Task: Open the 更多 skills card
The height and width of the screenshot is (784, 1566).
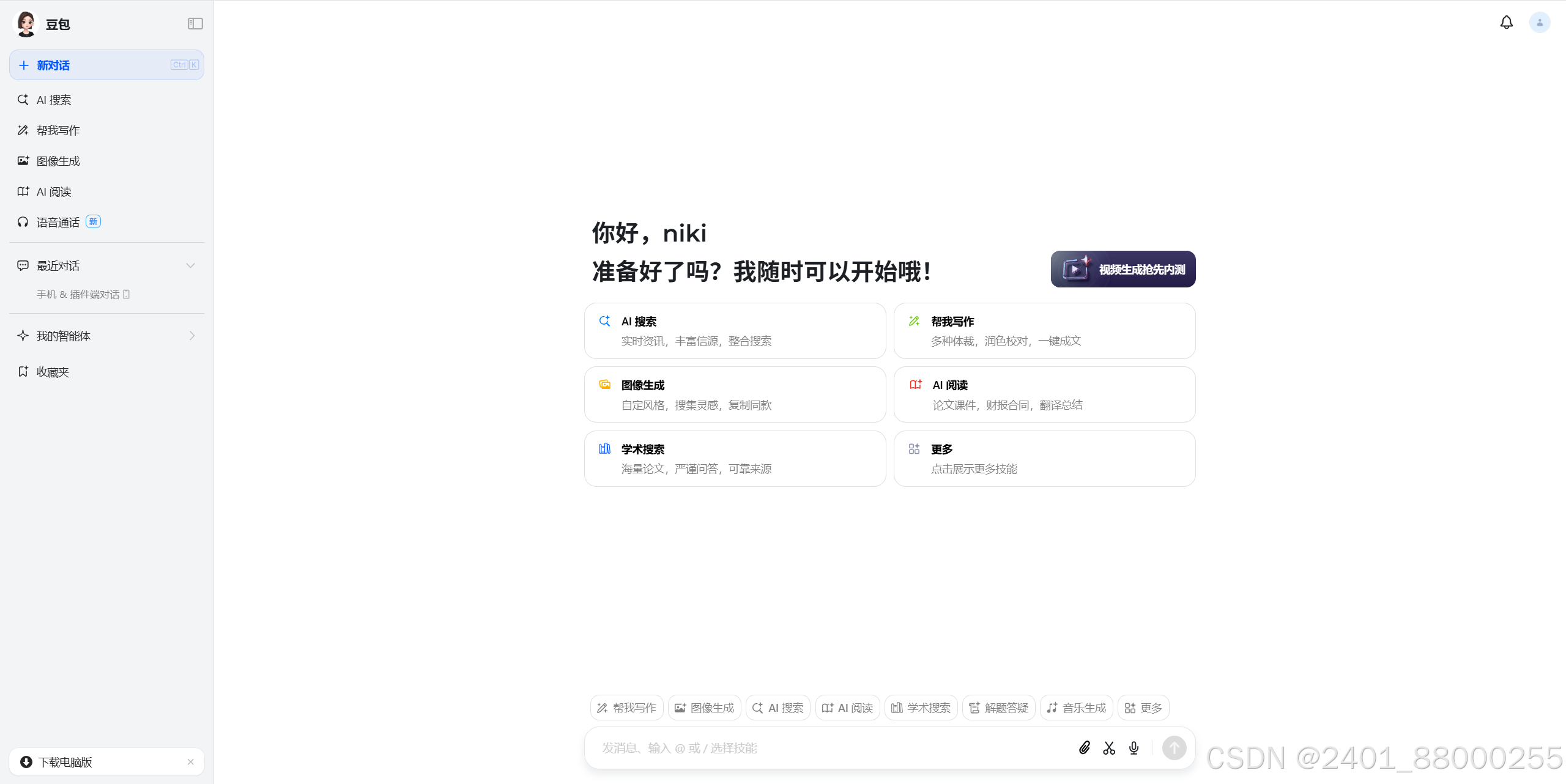Action: tap(1044, 459)
